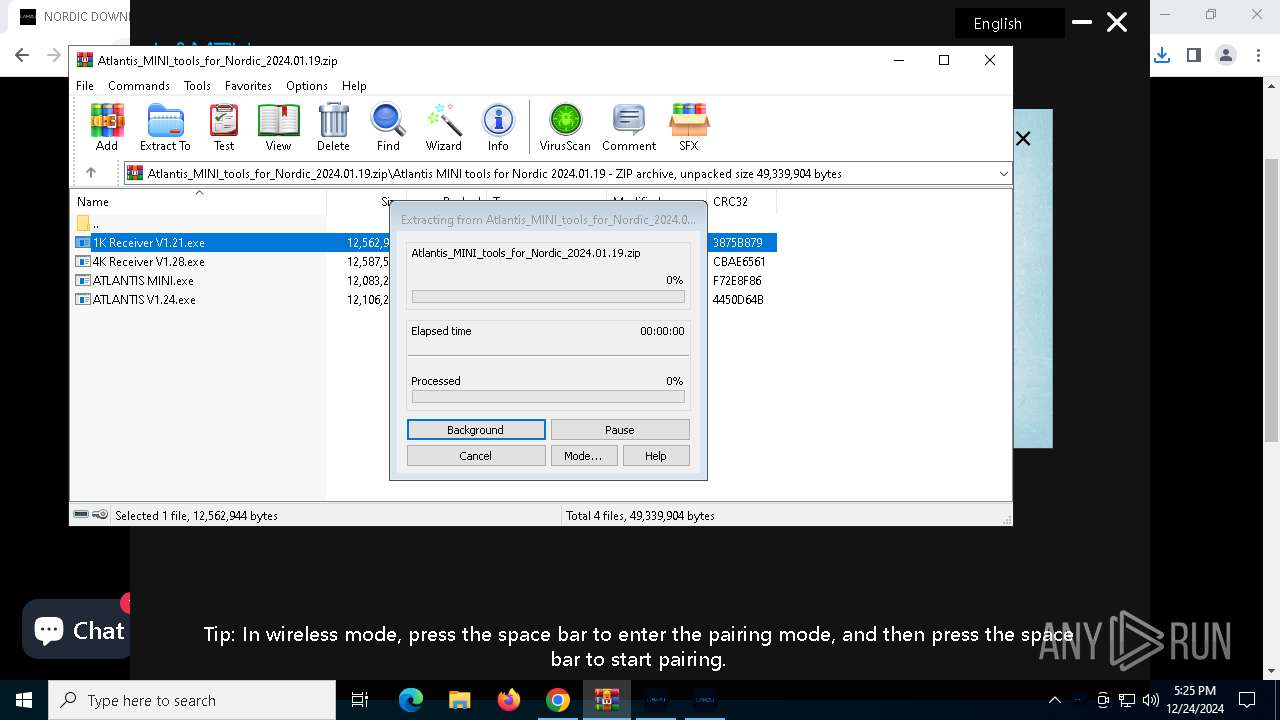Click CRC32 value 4450D64B

(x=739, y=300)
